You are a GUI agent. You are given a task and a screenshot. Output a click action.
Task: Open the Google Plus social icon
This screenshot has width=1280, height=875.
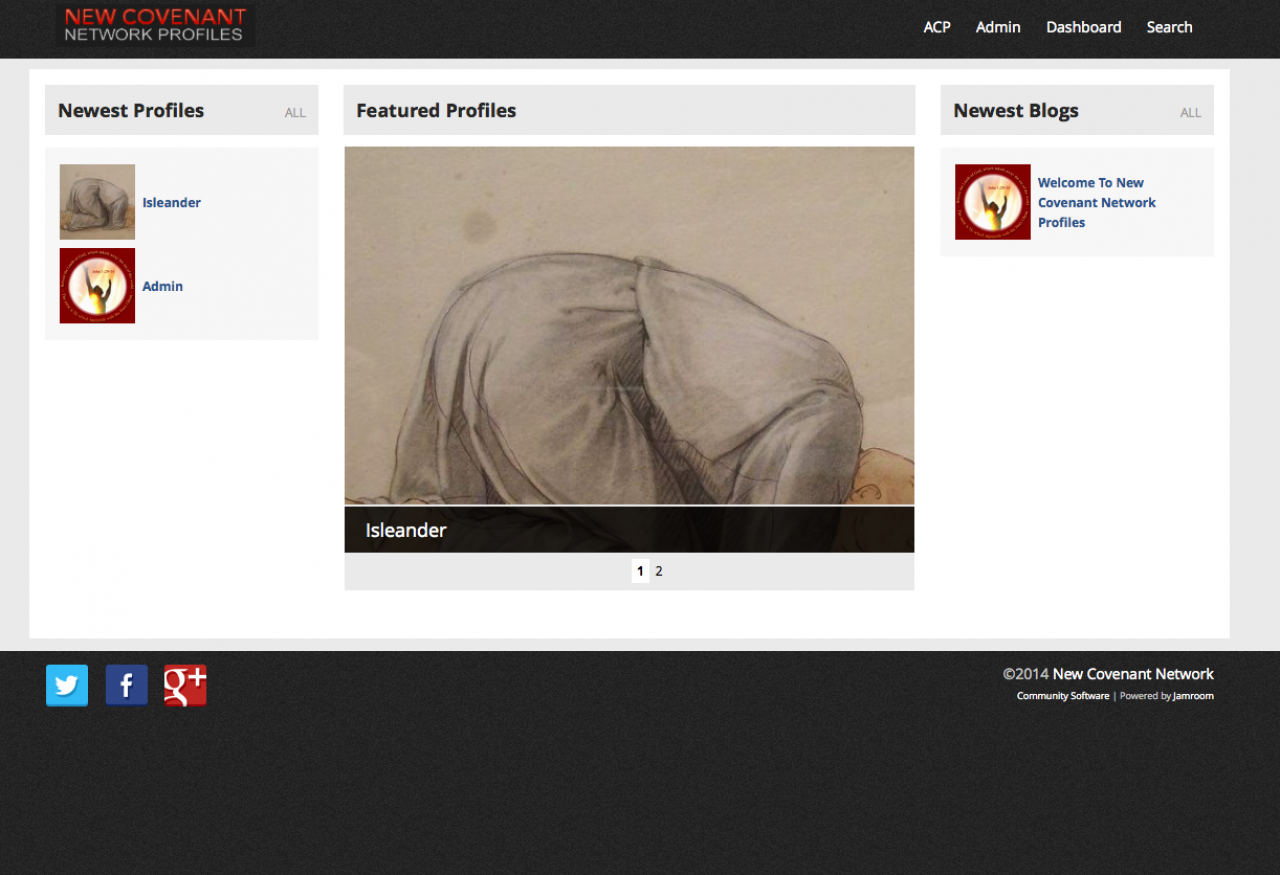coord(185,686)
